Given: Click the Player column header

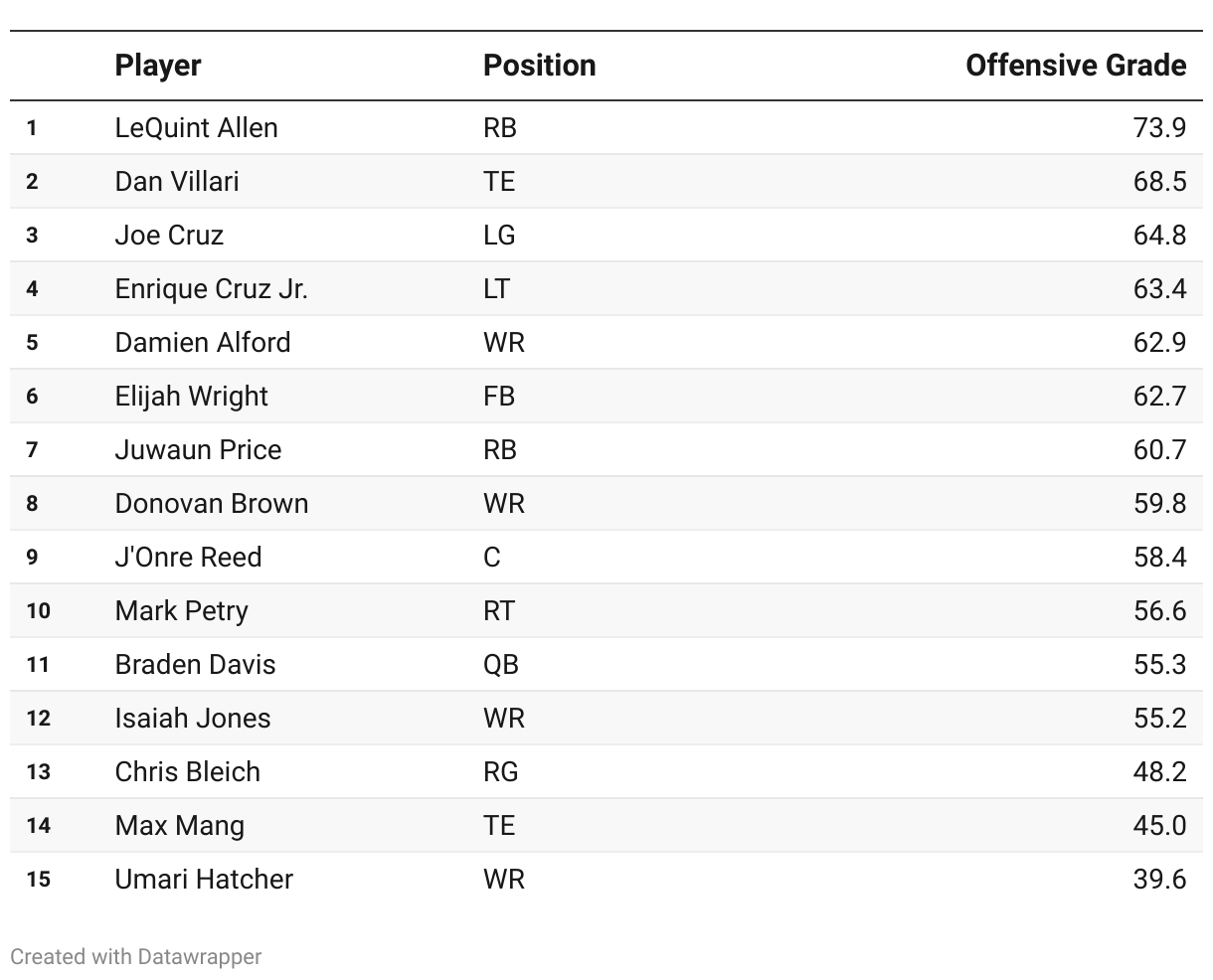Looking at the screenshot, I should pos(158,66).
